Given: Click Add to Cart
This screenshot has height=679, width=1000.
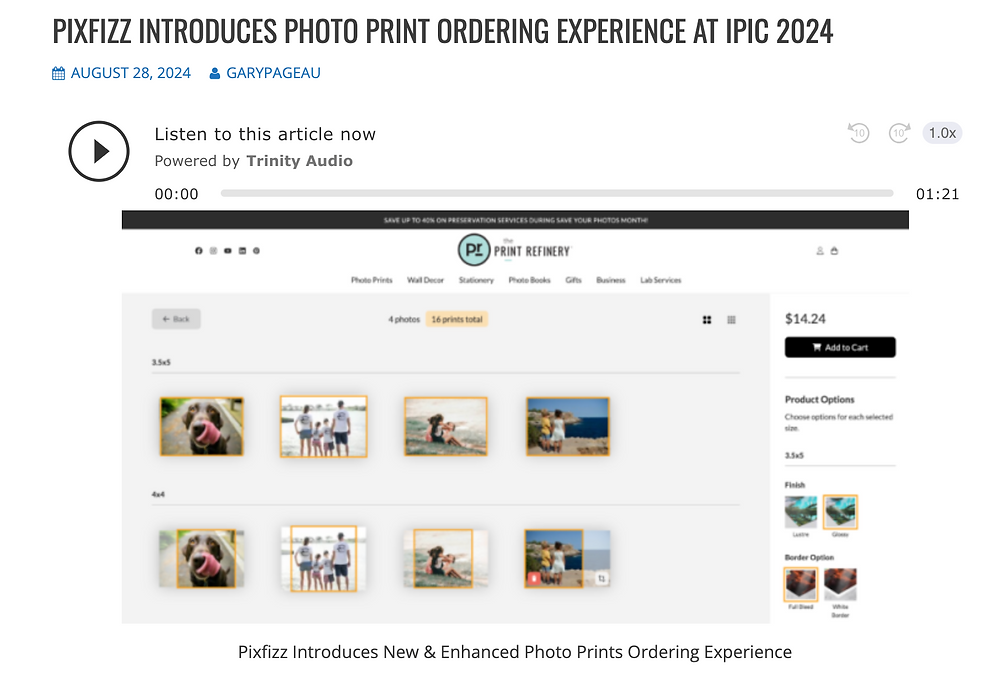Looking at the screenshot, I should point(840,347).
